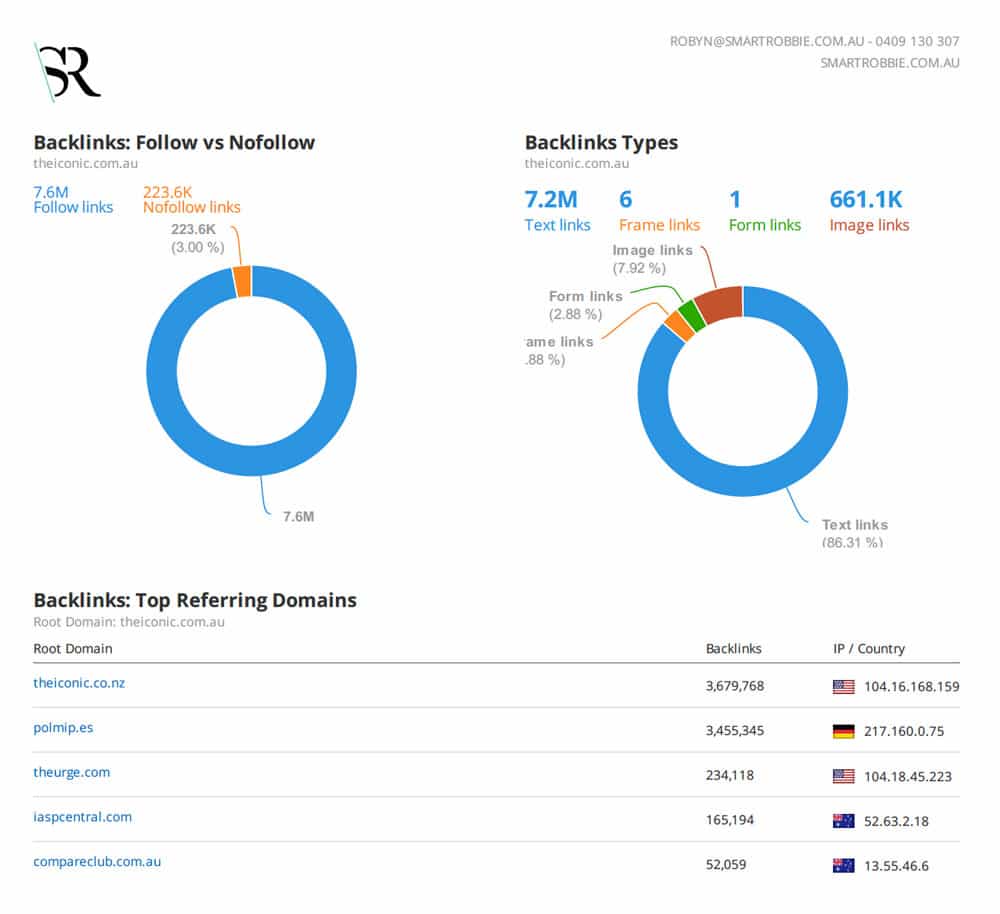The height and width of the screenshot is (914, 1000).
Task: Click the 7.6M Follow links legend
Action: [x=73, y=200]
